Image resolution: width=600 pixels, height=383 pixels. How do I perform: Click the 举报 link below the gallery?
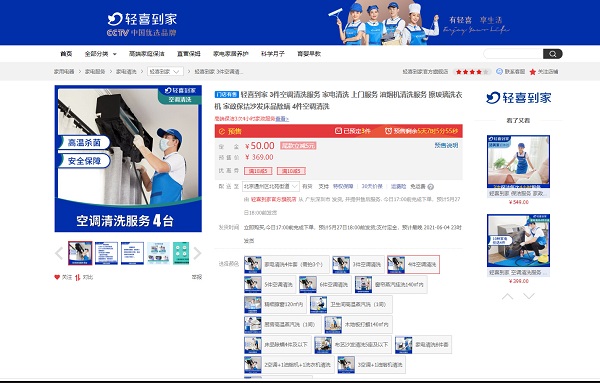tap(197, 277)
